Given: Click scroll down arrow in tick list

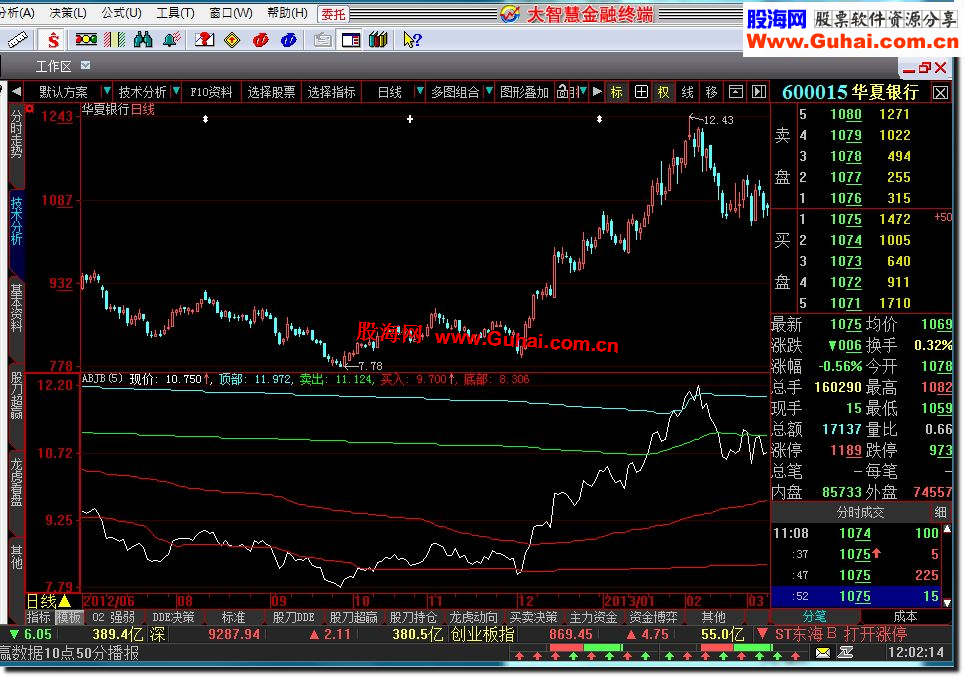Looking at the screenshot, I should click(948, 602).
